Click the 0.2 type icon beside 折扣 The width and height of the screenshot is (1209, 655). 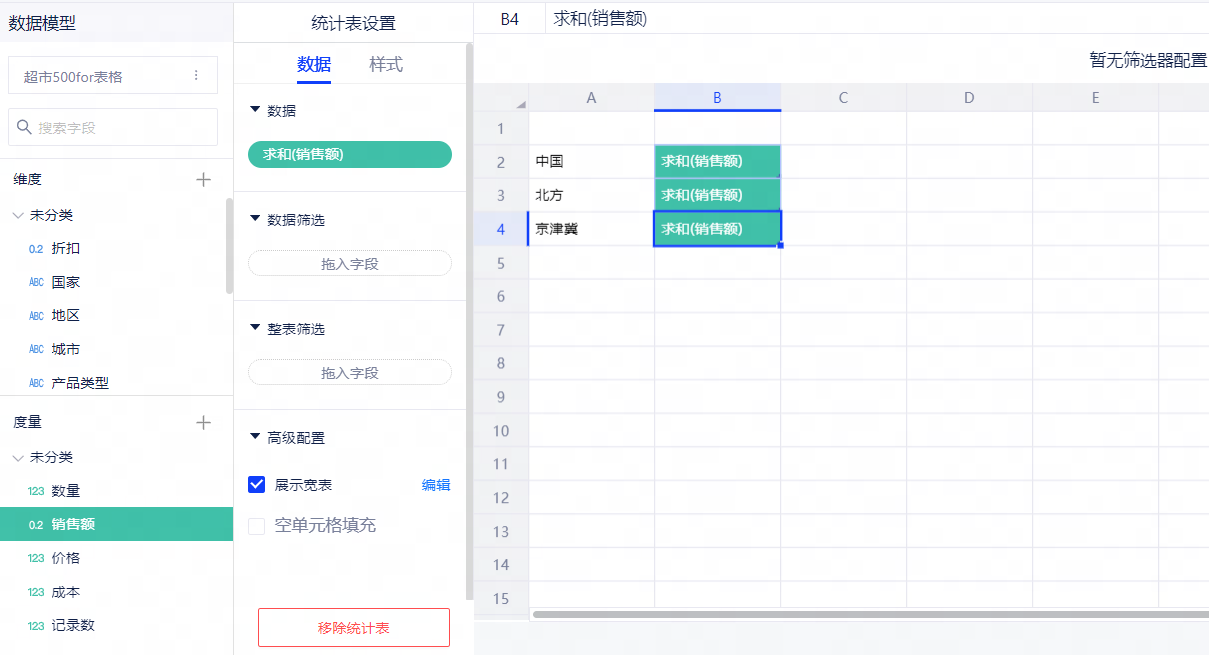pos(36,249)
